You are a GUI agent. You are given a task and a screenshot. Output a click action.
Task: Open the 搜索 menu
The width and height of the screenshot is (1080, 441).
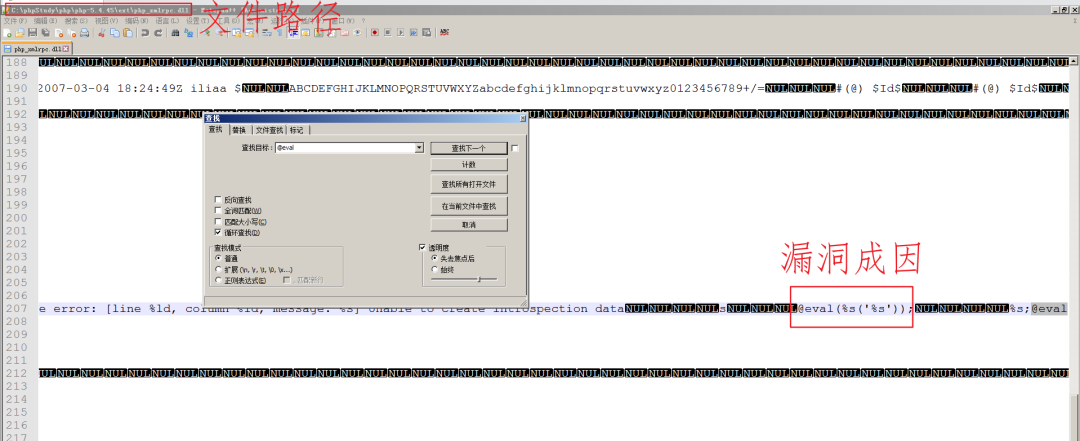[76, 21]
